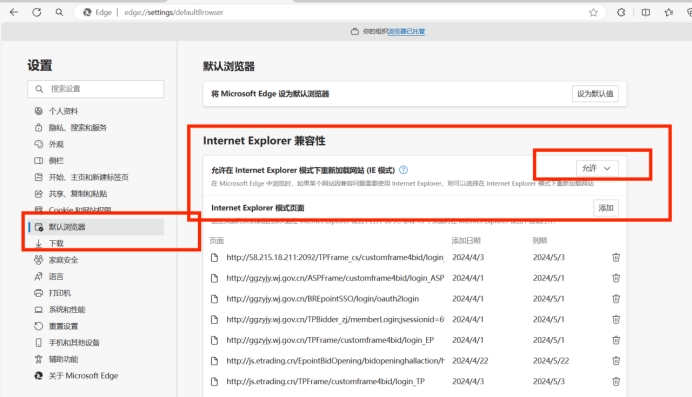Select 默认浏览器 in sidebar
Viewport: 692px width, 397px height.
[96, 227]
